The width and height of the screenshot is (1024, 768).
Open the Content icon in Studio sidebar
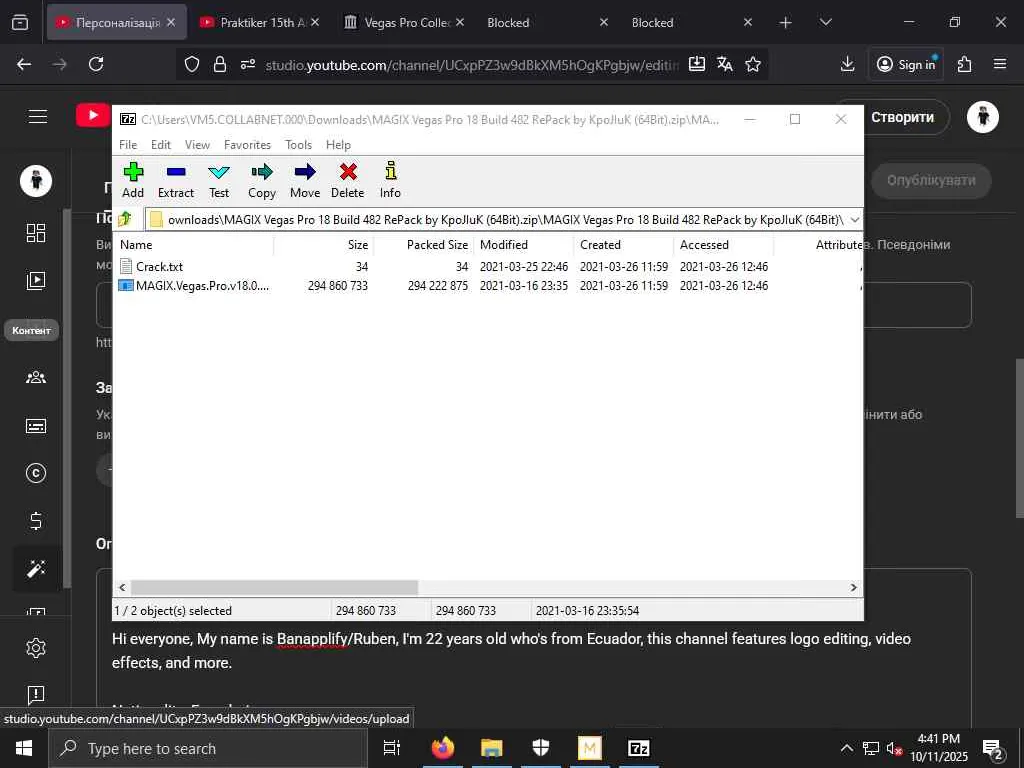(36, 281)
